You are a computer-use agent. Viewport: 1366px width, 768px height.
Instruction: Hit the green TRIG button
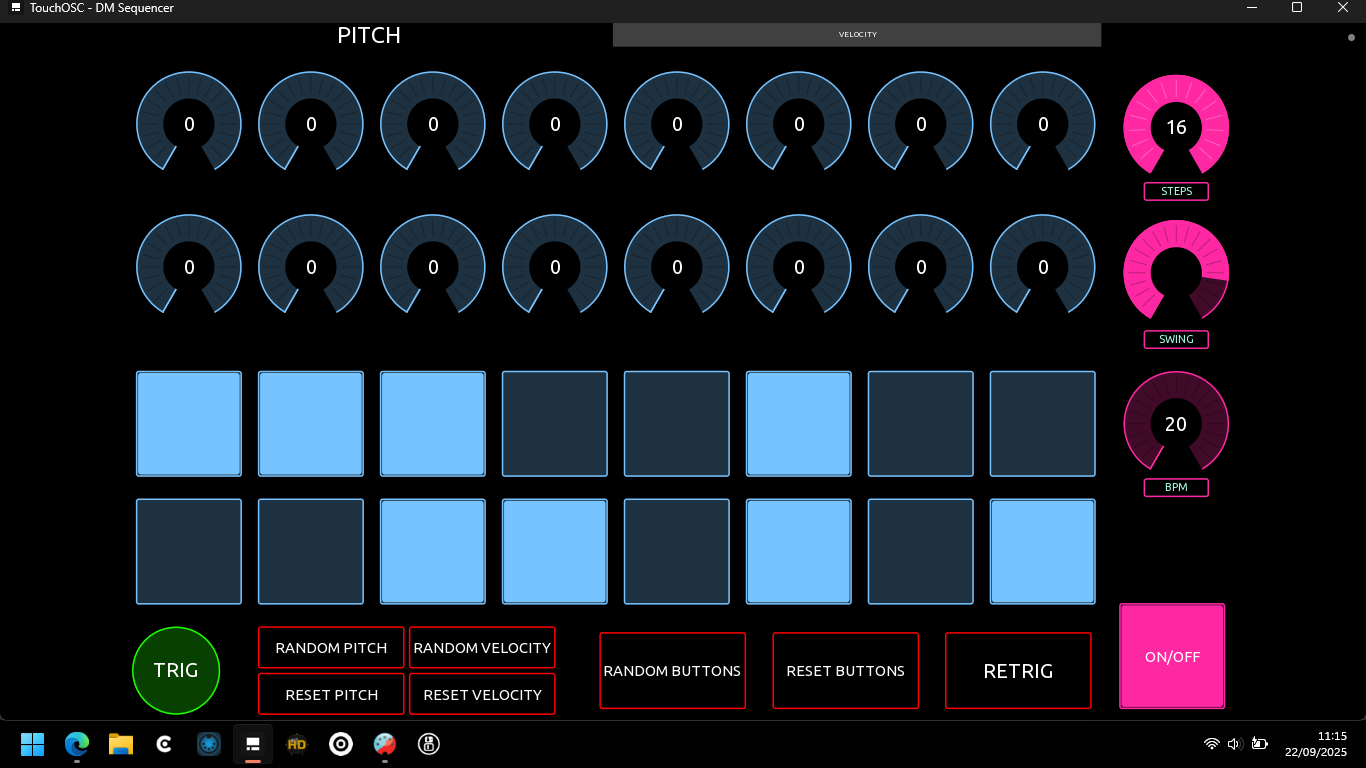coord(176,670)
